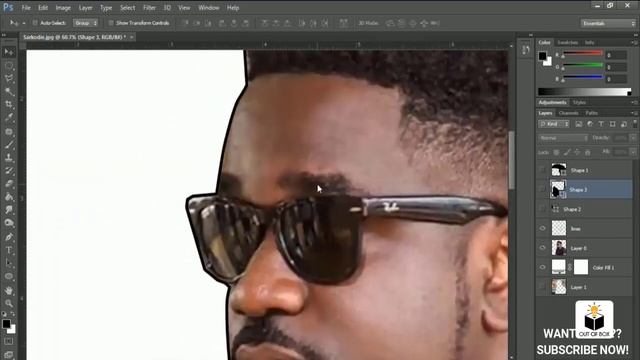Select the History Brush tool
640x360 pixels.
click(x=9, y=171)
